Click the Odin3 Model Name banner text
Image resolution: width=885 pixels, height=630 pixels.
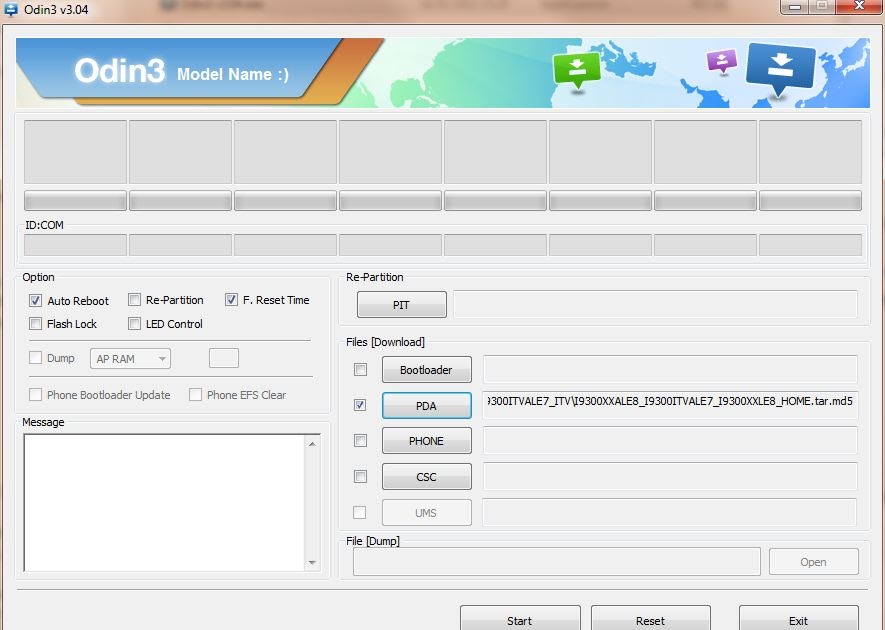point(182,72)
